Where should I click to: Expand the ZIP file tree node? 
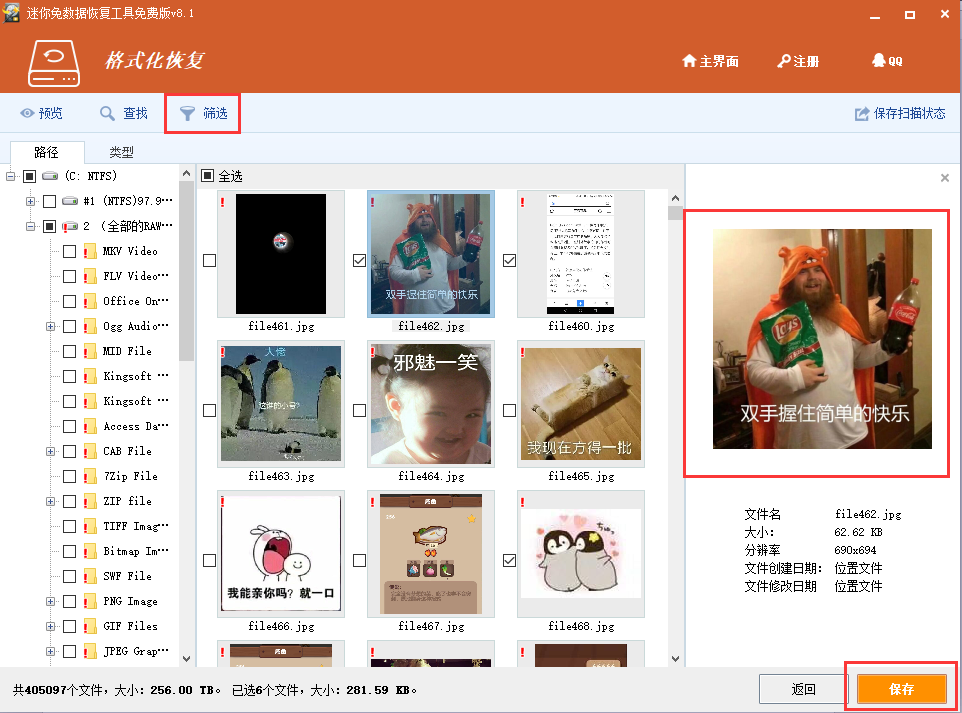point(50,501)
